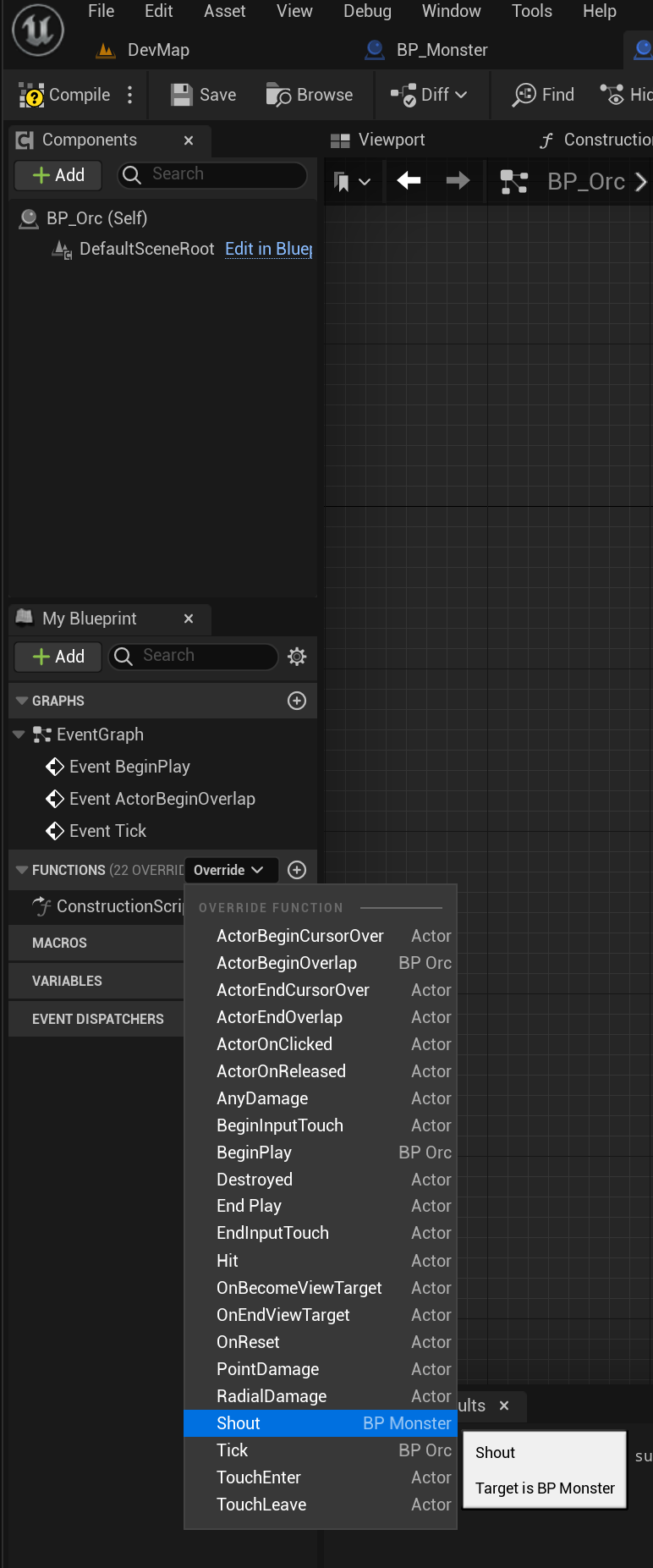Viewport: 653px width, 1568px height.
Task: Navigate forward in graph history
Action: pyautogui.click(x=458, y=180)
